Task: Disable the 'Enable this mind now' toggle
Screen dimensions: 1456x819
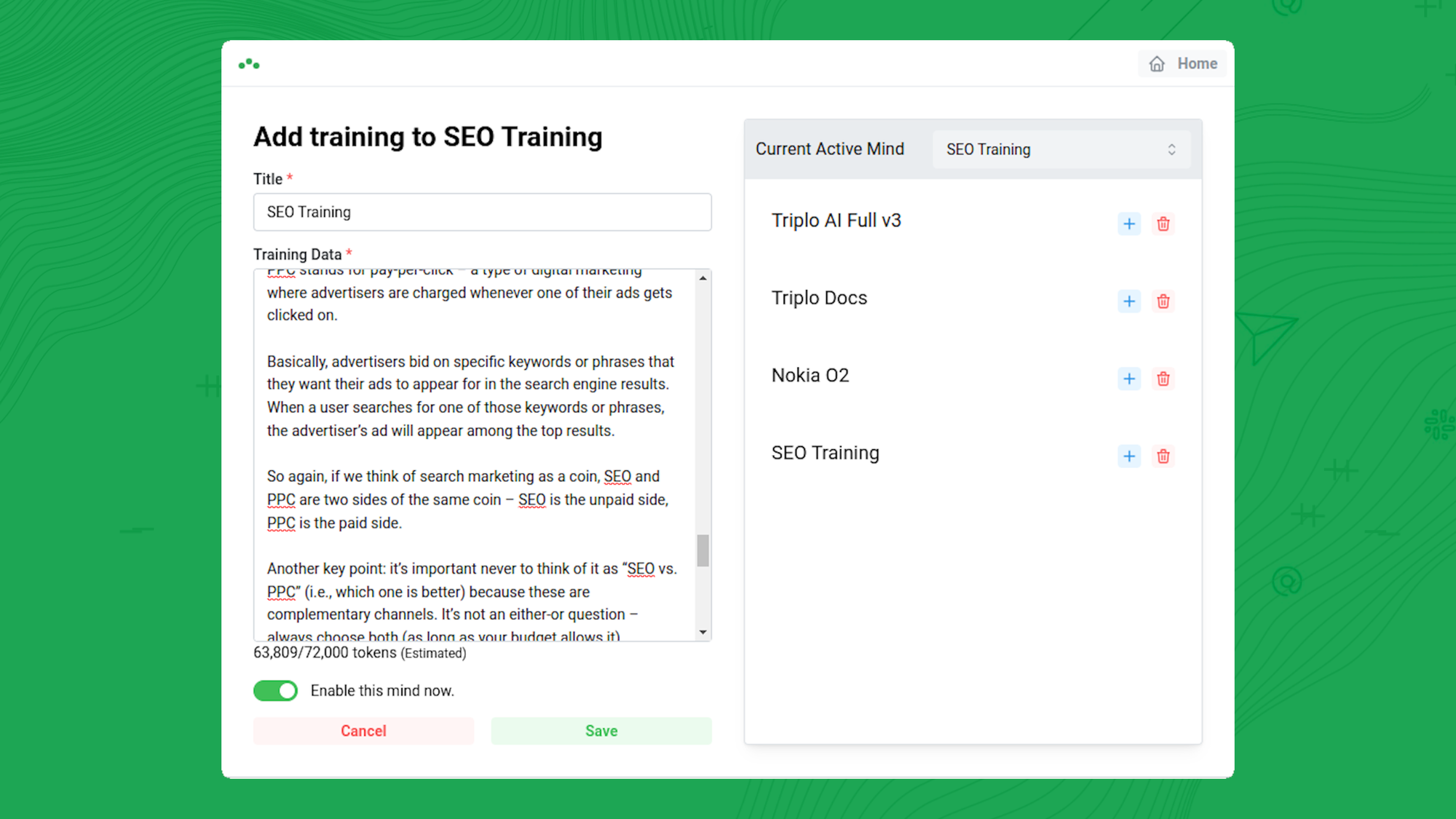Action: pos(276,690)
